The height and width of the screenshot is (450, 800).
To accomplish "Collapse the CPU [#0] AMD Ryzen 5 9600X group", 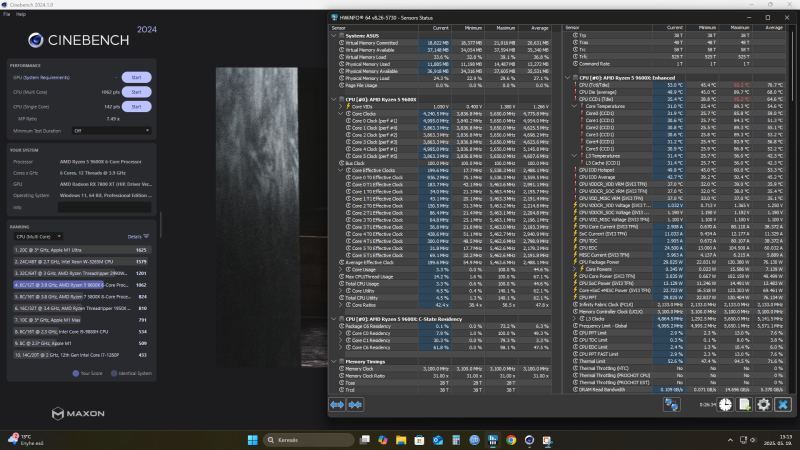I will click(x=334, y=99).
